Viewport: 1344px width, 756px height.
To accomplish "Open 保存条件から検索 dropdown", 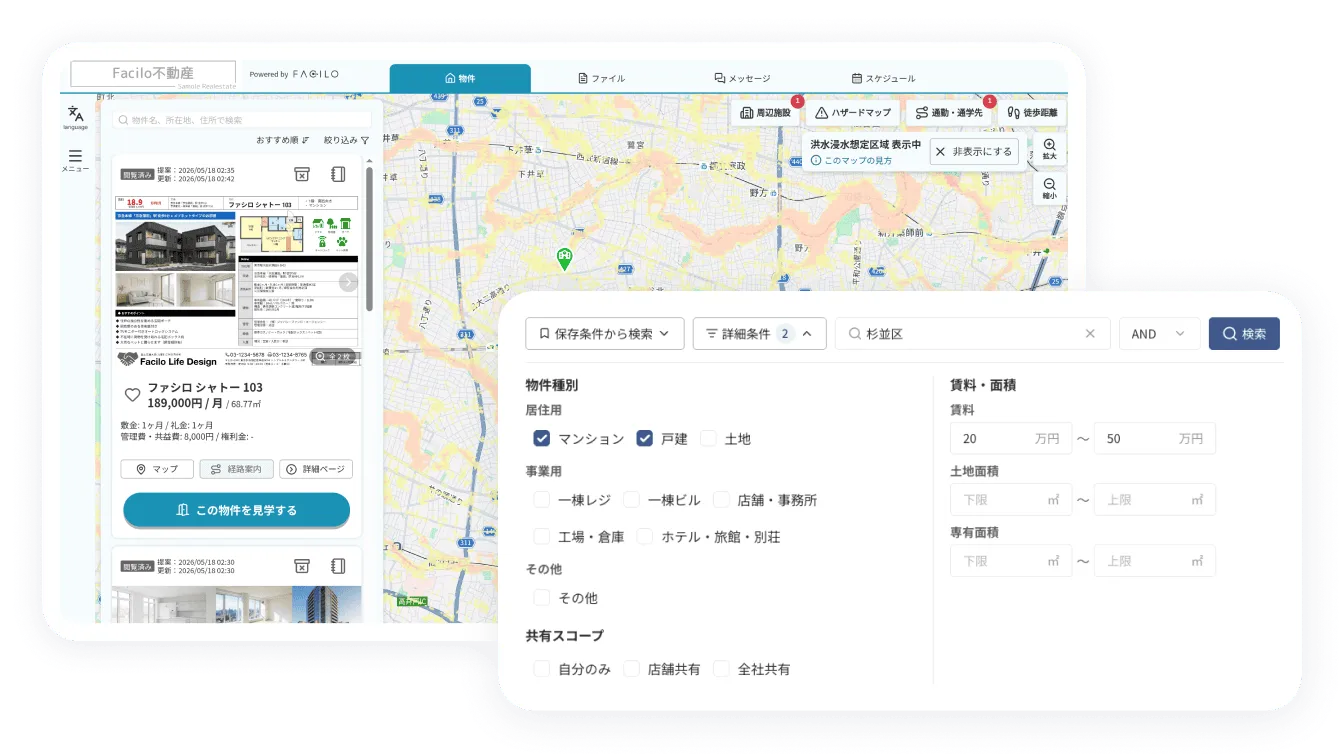I will coord(604,334).
